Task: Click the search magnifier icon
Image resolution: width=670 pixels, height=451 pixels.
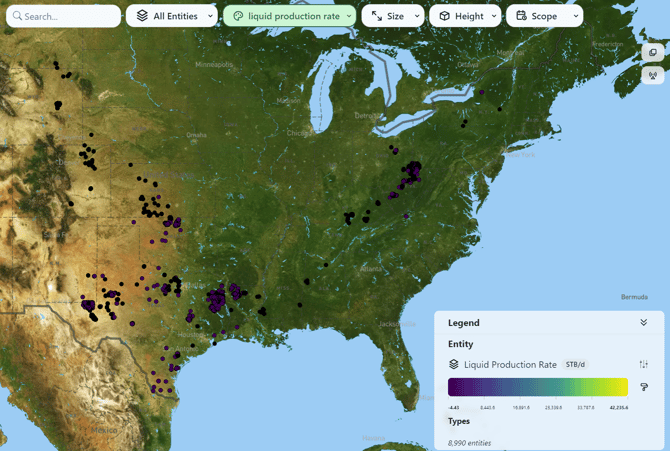Action: click(x=17, y=16)
